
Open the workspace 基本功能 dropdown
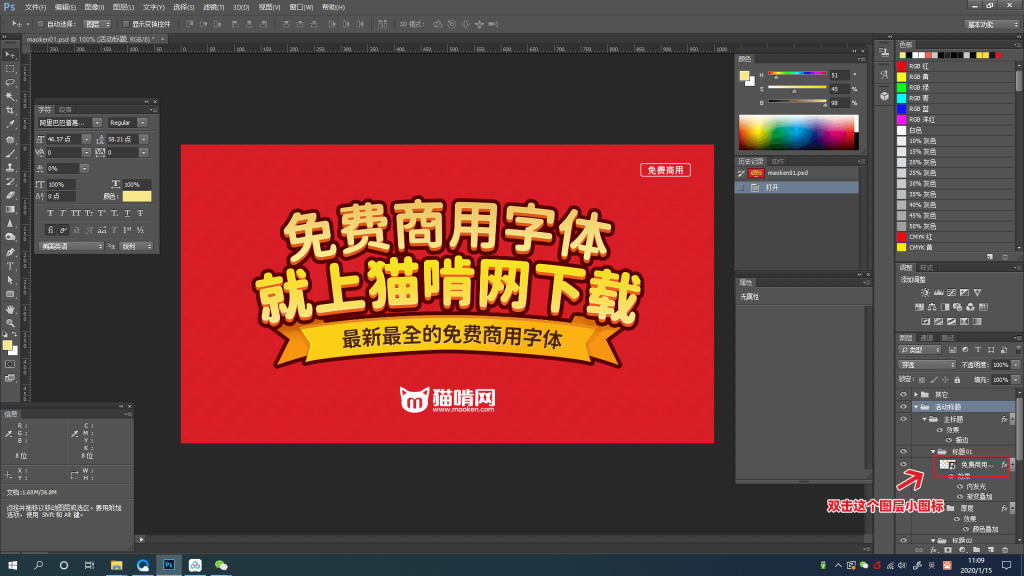pyautogui.click(x=992, y=24)
